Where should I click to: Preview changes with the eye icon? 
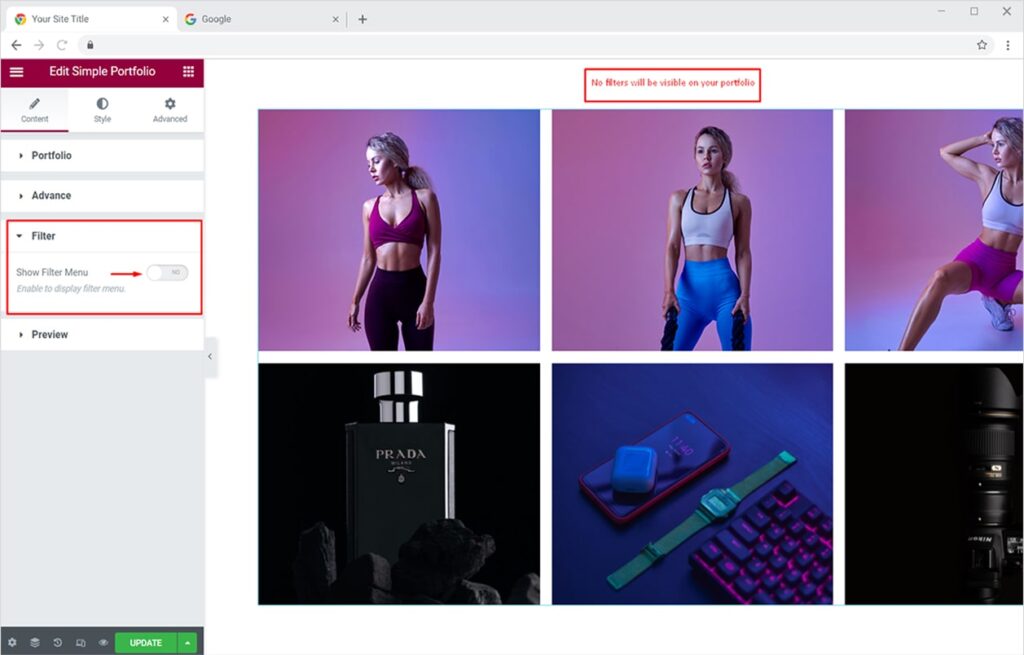103,642
